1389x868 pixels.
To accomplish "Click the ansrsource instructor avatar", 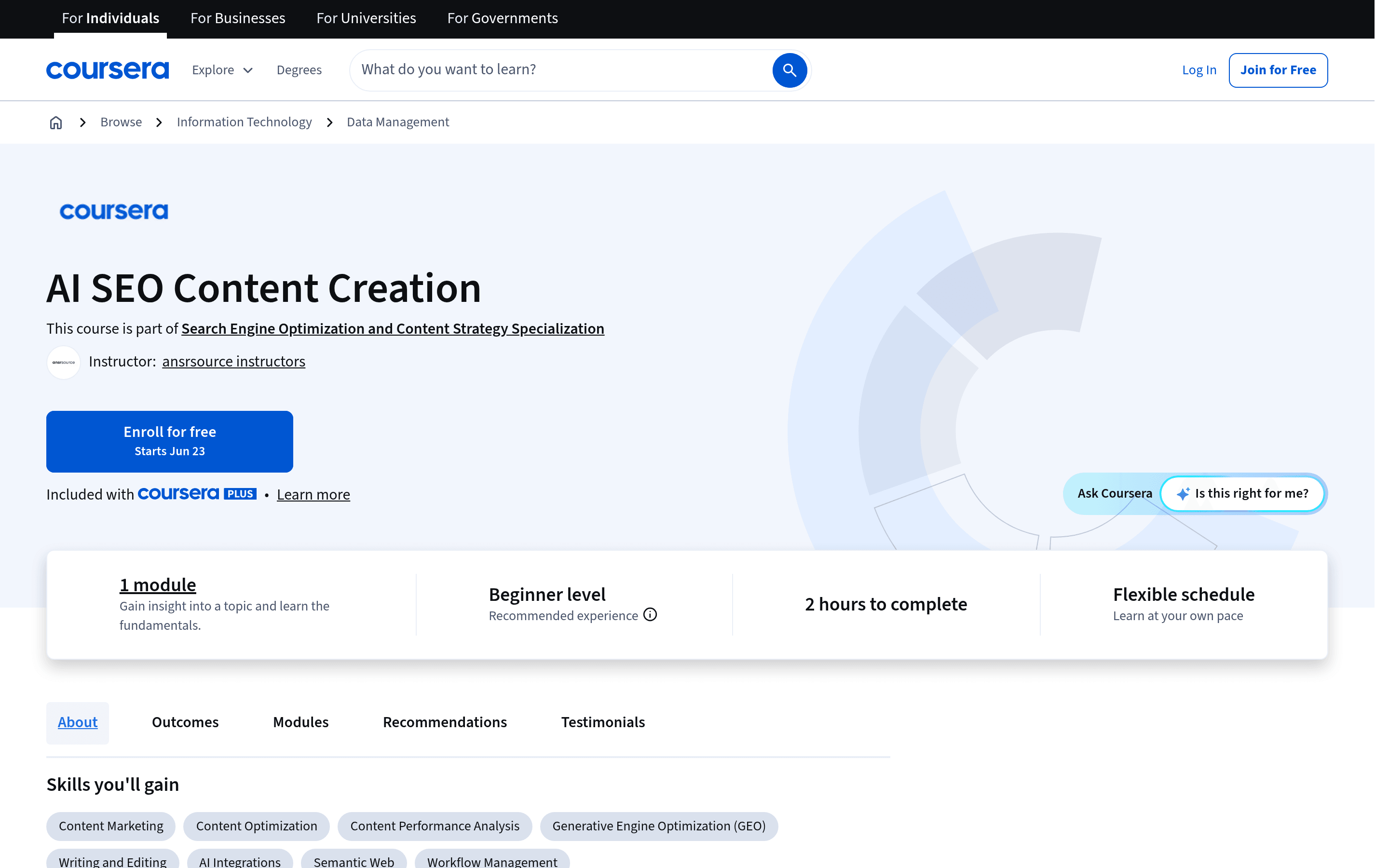I will (x=63, y=362).
